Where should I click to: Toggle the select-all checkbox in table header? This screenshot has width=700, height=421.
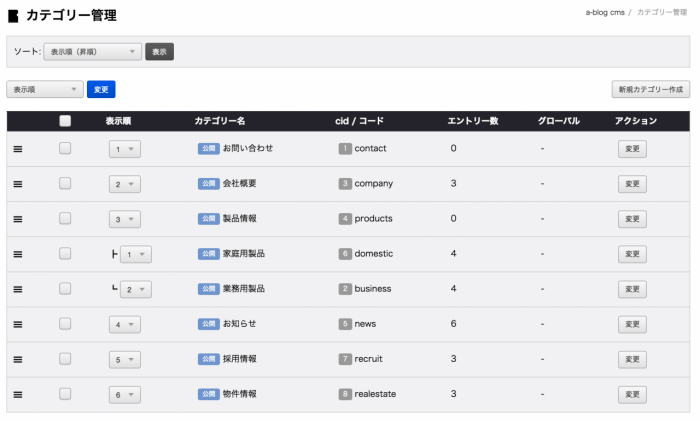point(65,121)
